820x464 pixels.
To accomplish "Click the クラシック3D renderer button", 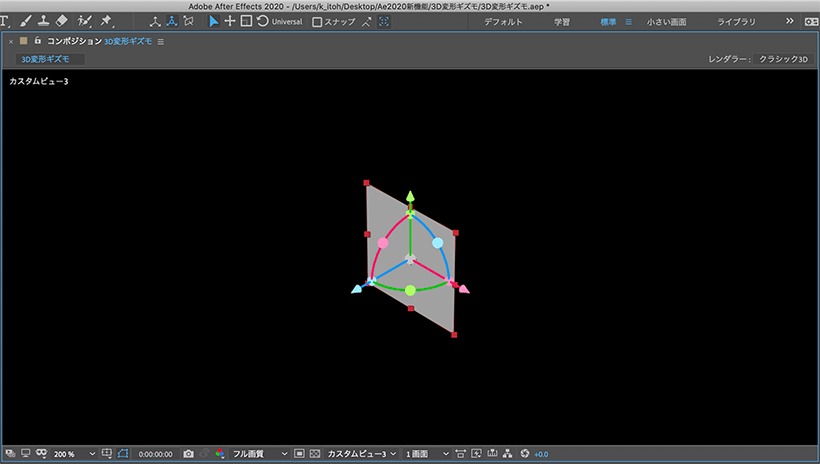I will tap(783, 59).
